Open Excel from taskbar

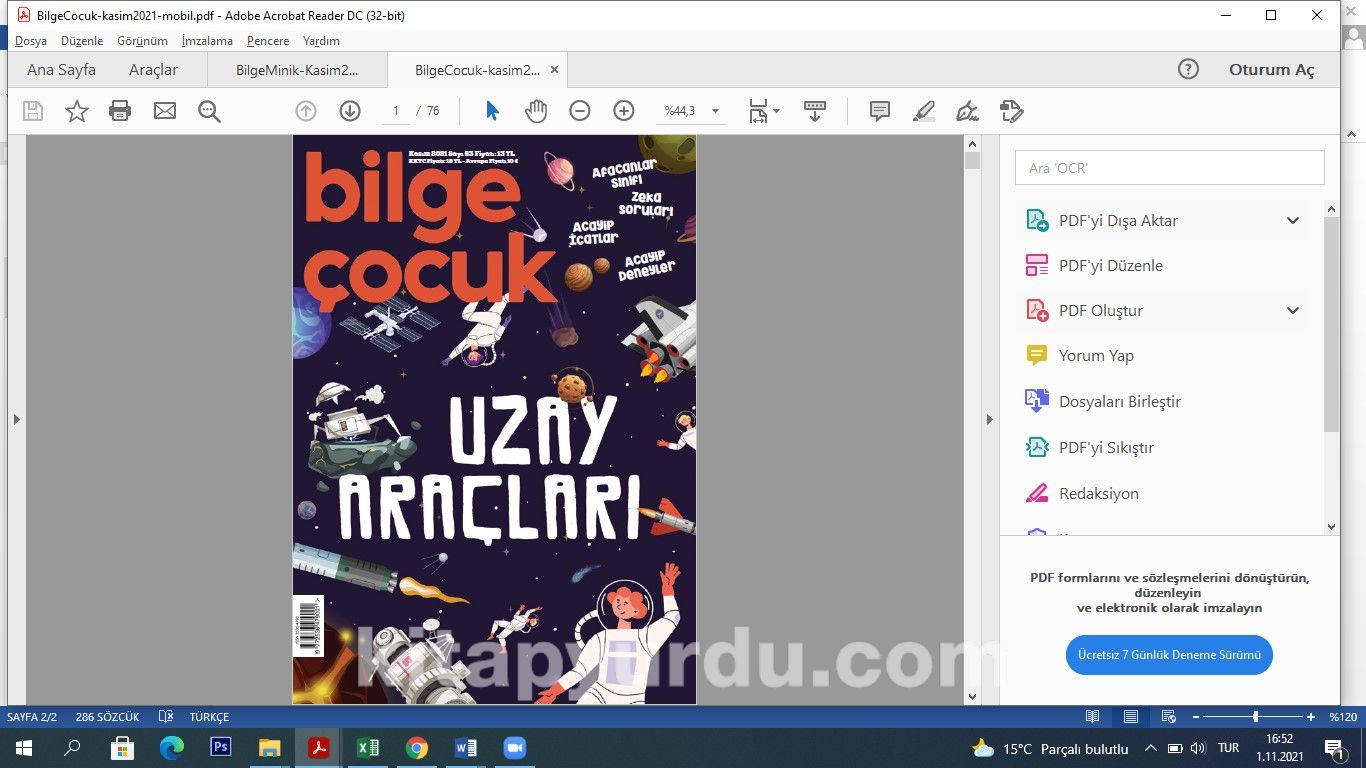coord(368,747)
